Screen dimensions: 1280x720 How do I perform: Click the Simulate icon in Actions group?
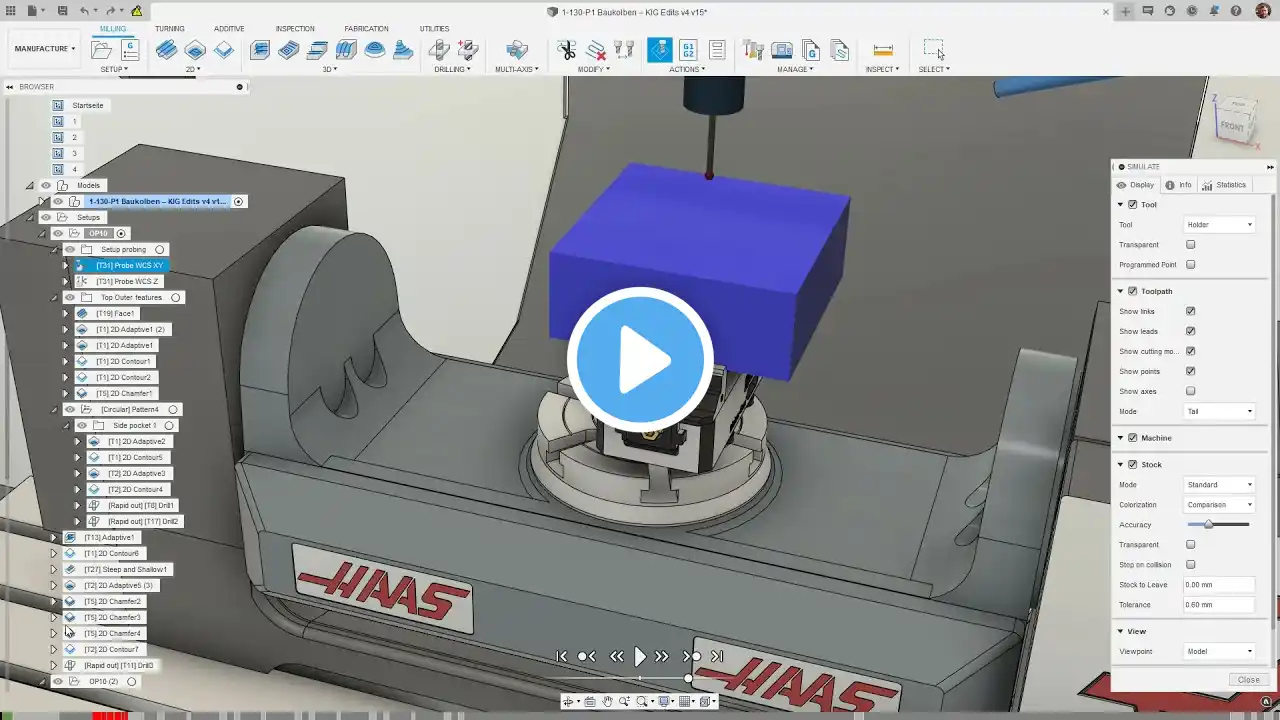pos(660,50)
